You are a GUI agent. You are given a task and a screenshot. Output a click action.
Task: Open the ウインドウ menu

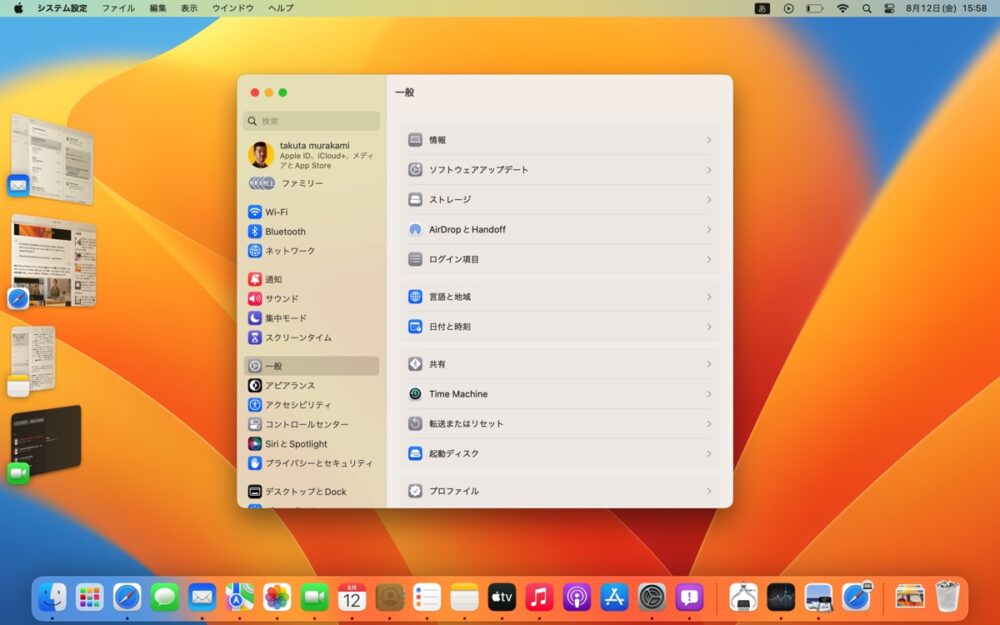pos(232,8)
